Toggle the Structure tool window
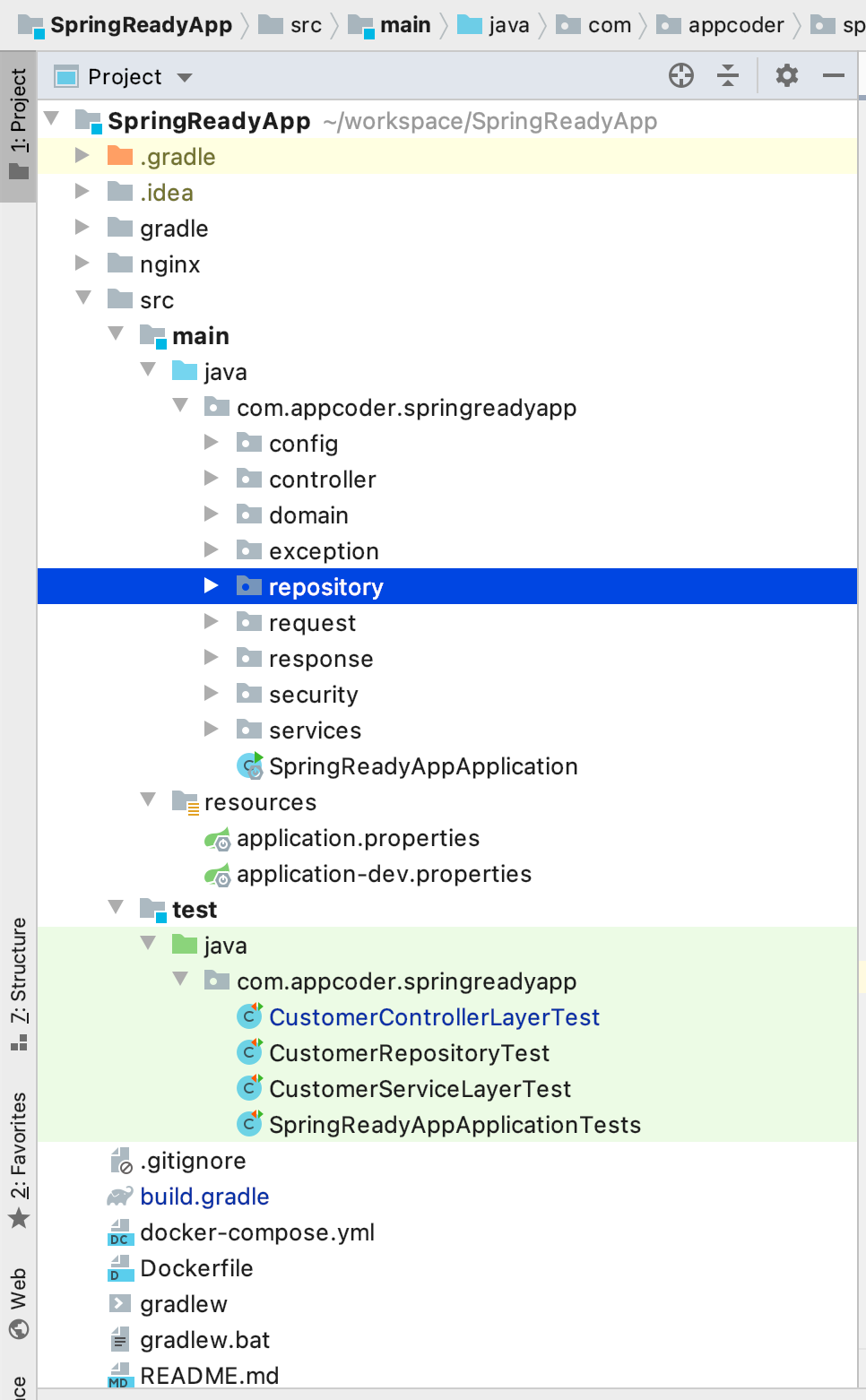Image resolution: width=866 pixels, height=1400 pixels. pyautogui.click(x=20, y=982)
